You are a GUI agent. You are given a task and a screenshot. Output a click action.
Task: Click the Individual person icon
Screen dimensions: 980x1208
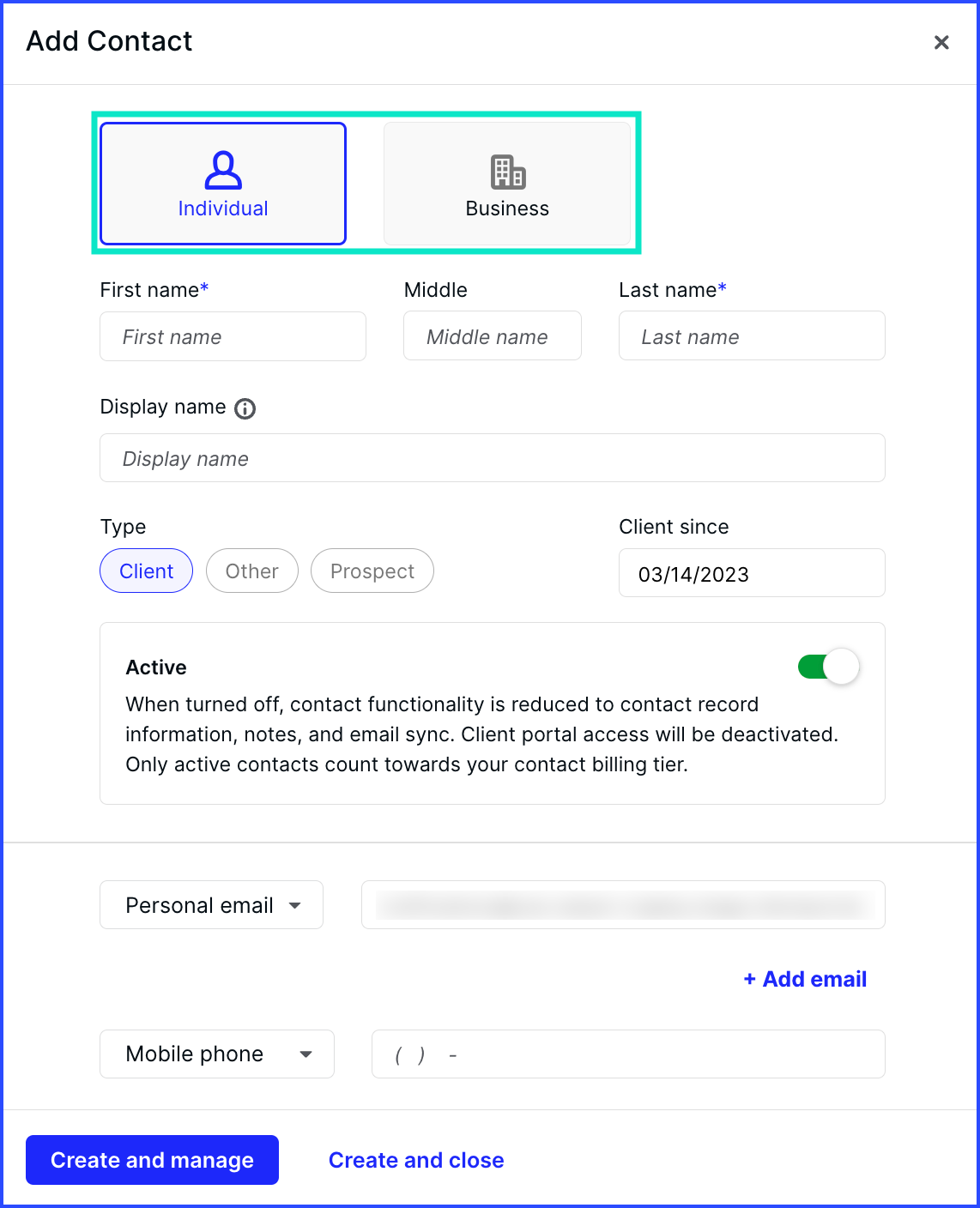[223, 170]
